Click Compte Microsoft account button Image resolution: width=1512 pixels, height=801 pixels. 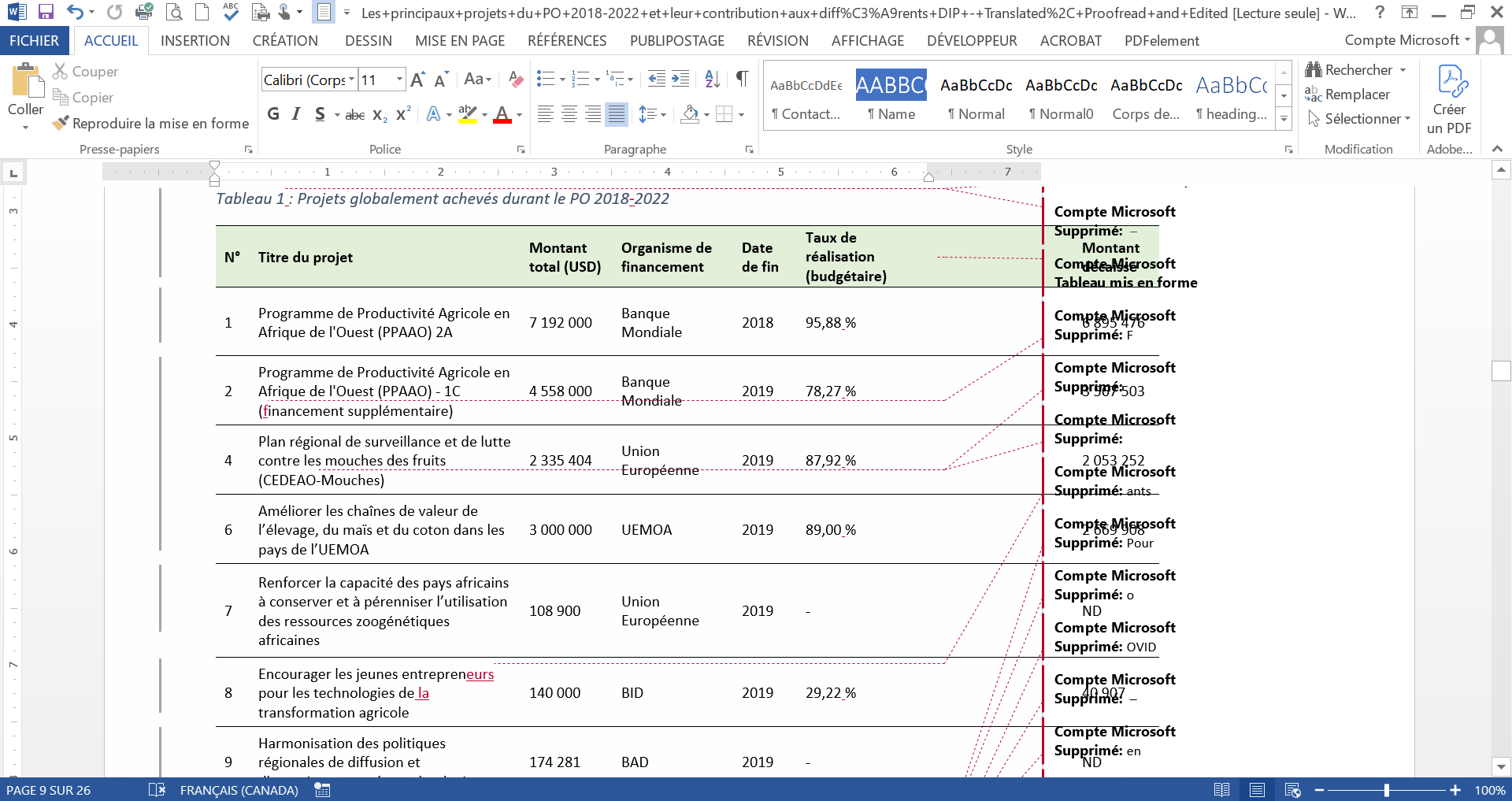click(1407, 40)
